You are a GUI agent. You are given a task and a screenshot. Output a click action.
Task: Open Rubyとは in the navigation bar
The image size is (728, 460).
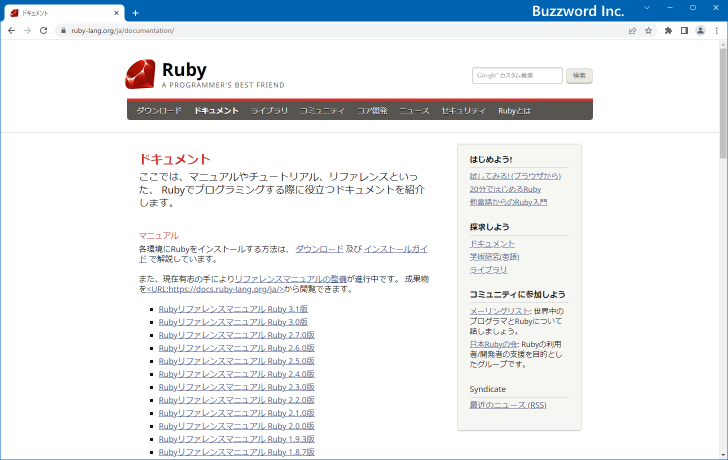click(x=514, y=110)
